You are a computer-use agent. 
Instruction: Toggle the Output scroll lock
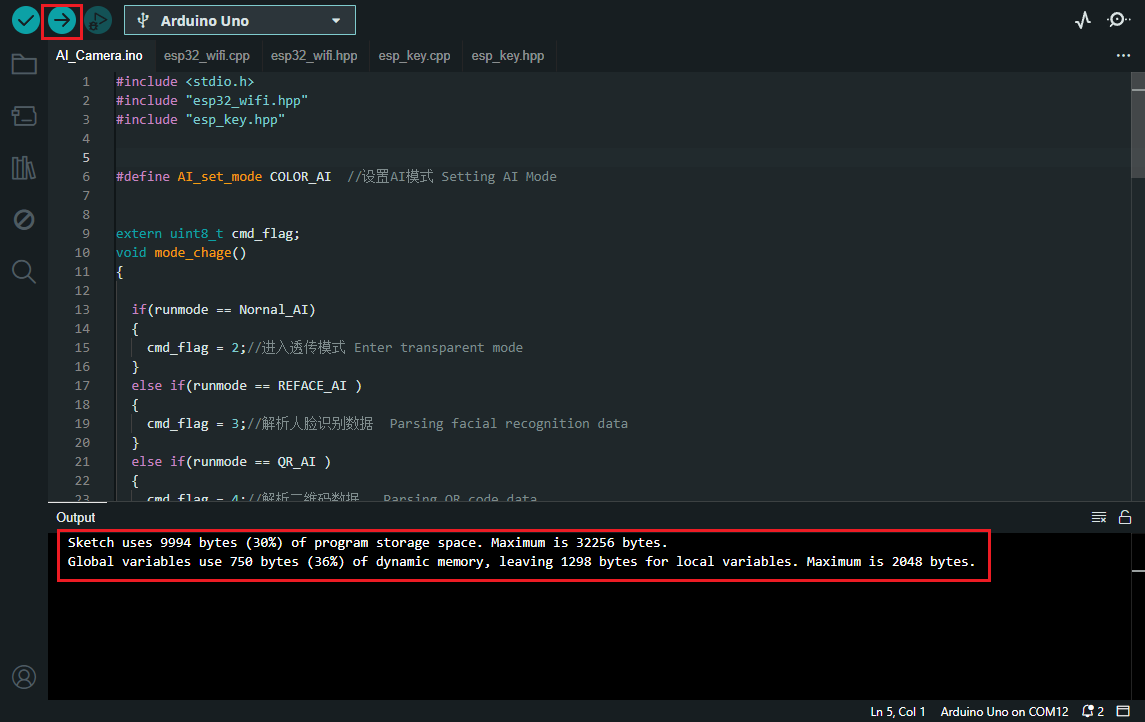pos(1125,517)
